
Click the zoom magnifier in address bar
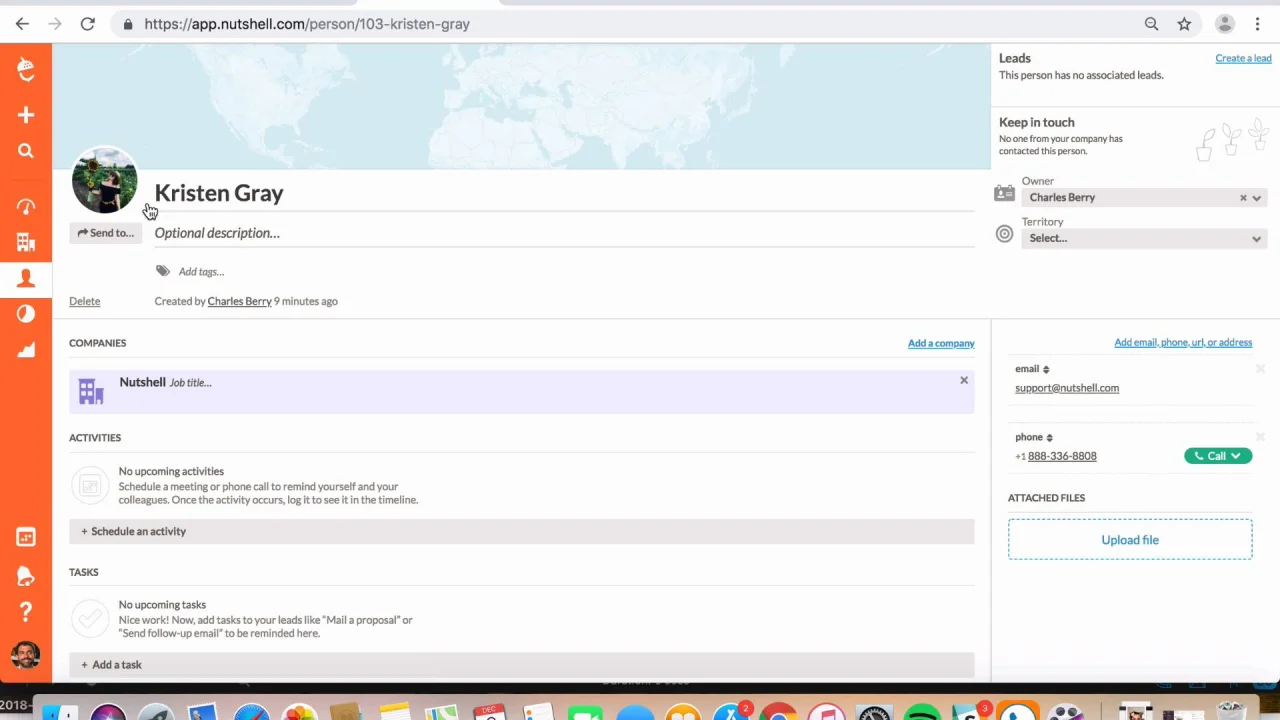click(x=1151, y=24)
